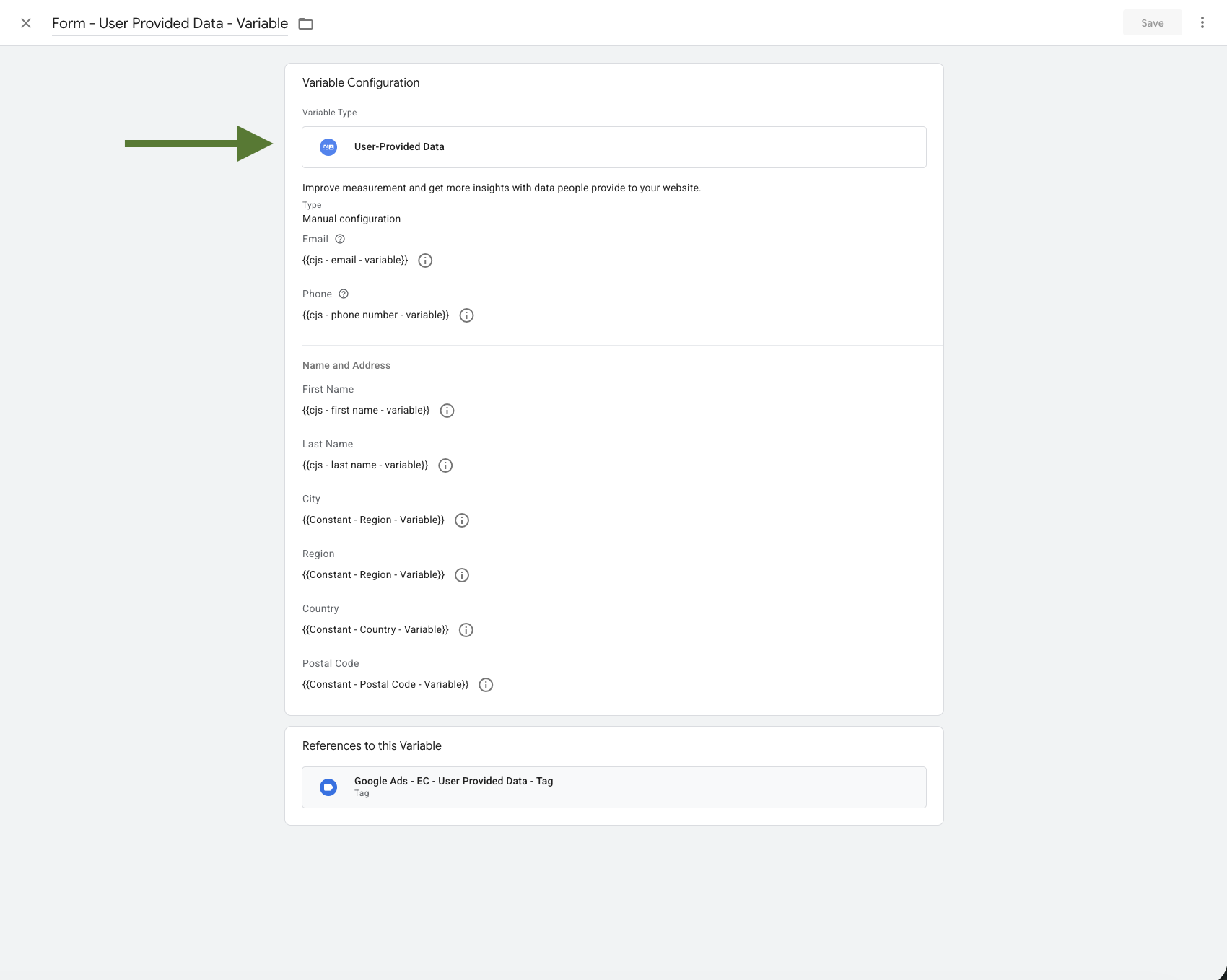Click the {{cjs - phone number - variable}} value
1227x980 pixels.
[x=376, y=315]
